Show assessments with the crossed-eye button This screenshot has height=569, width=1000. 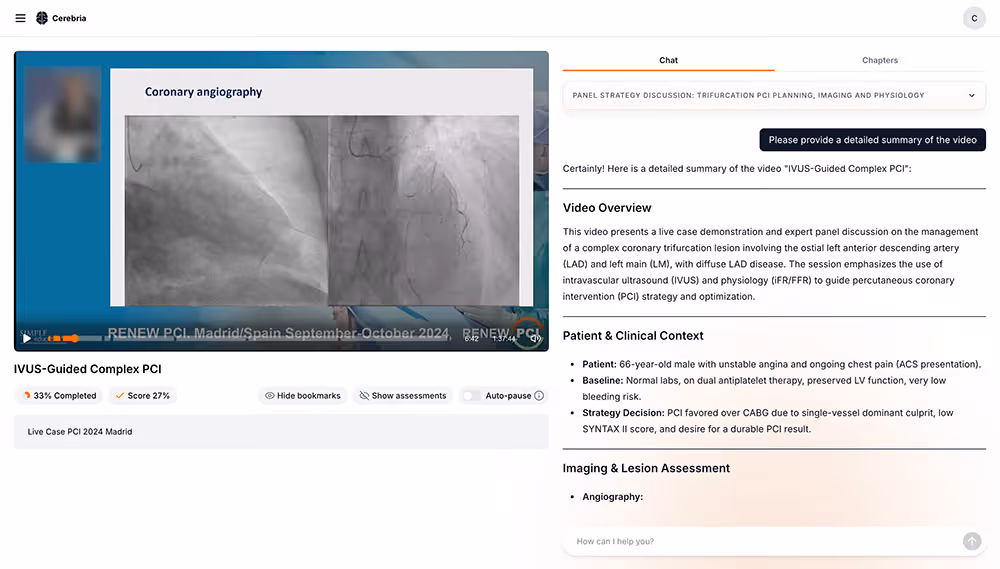click(x=402, y=395)
